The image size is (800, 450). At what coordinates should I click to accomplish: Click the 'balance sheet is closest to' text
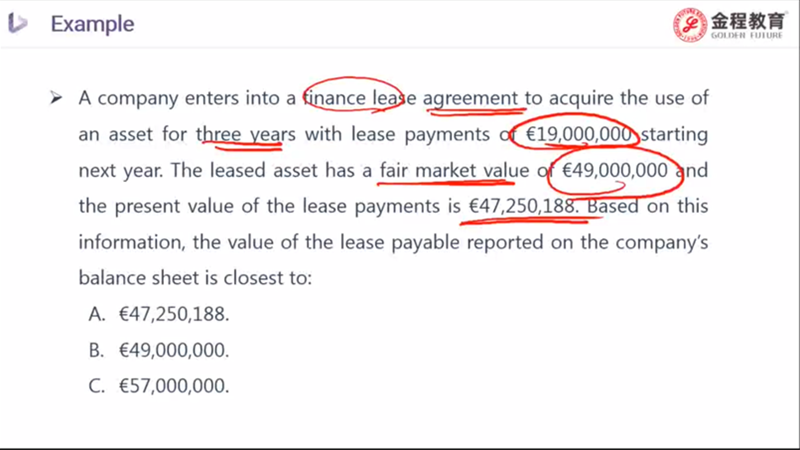click(195, 278)
